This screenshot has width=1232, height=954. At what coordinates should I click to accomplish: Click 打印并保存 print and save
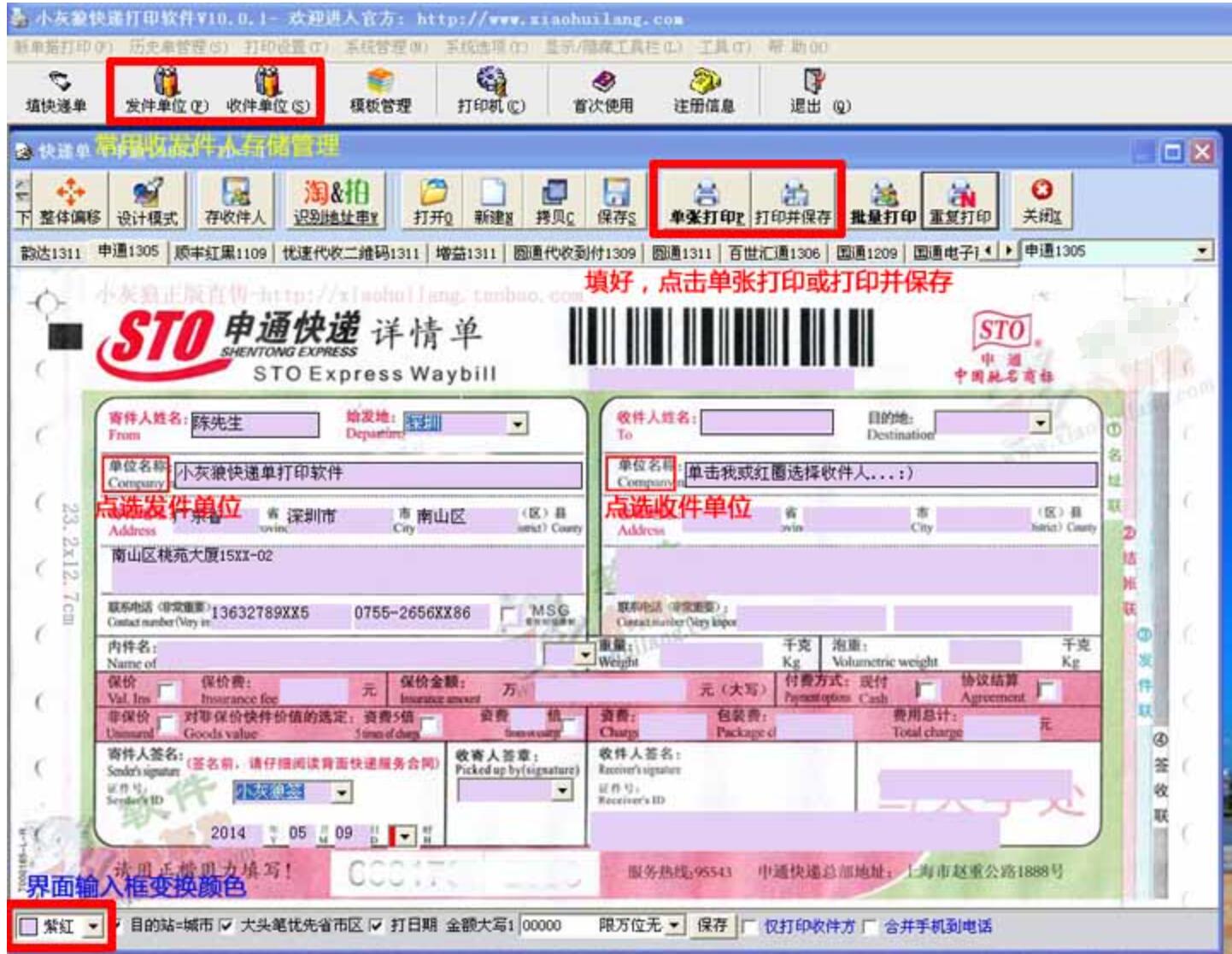click(794, 202)
